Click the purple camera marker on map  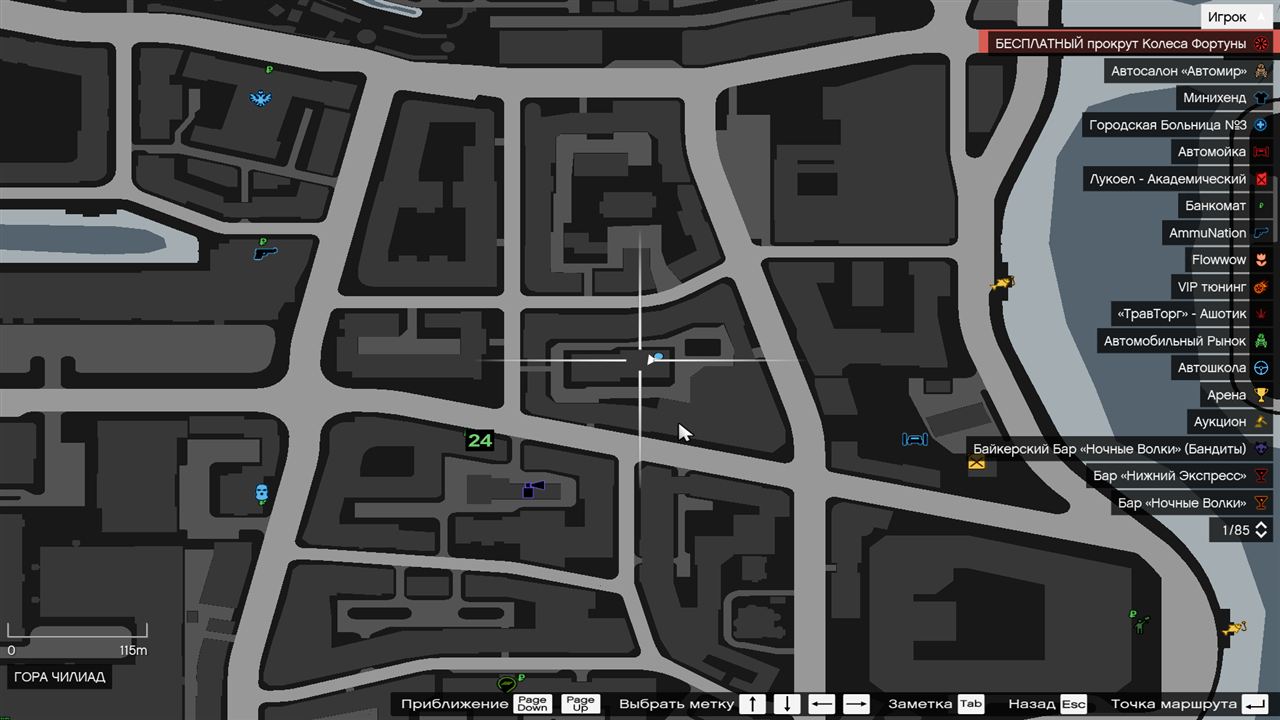coord(533,489)
